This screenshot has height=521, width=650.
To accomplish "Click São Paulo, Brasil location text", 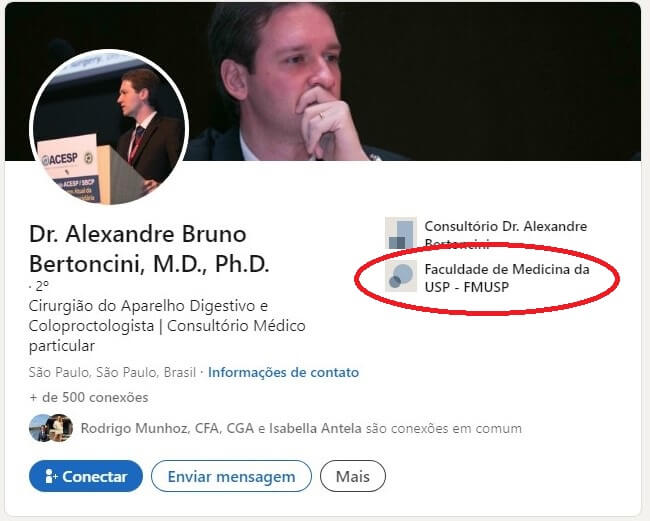I will click(112, 372).
